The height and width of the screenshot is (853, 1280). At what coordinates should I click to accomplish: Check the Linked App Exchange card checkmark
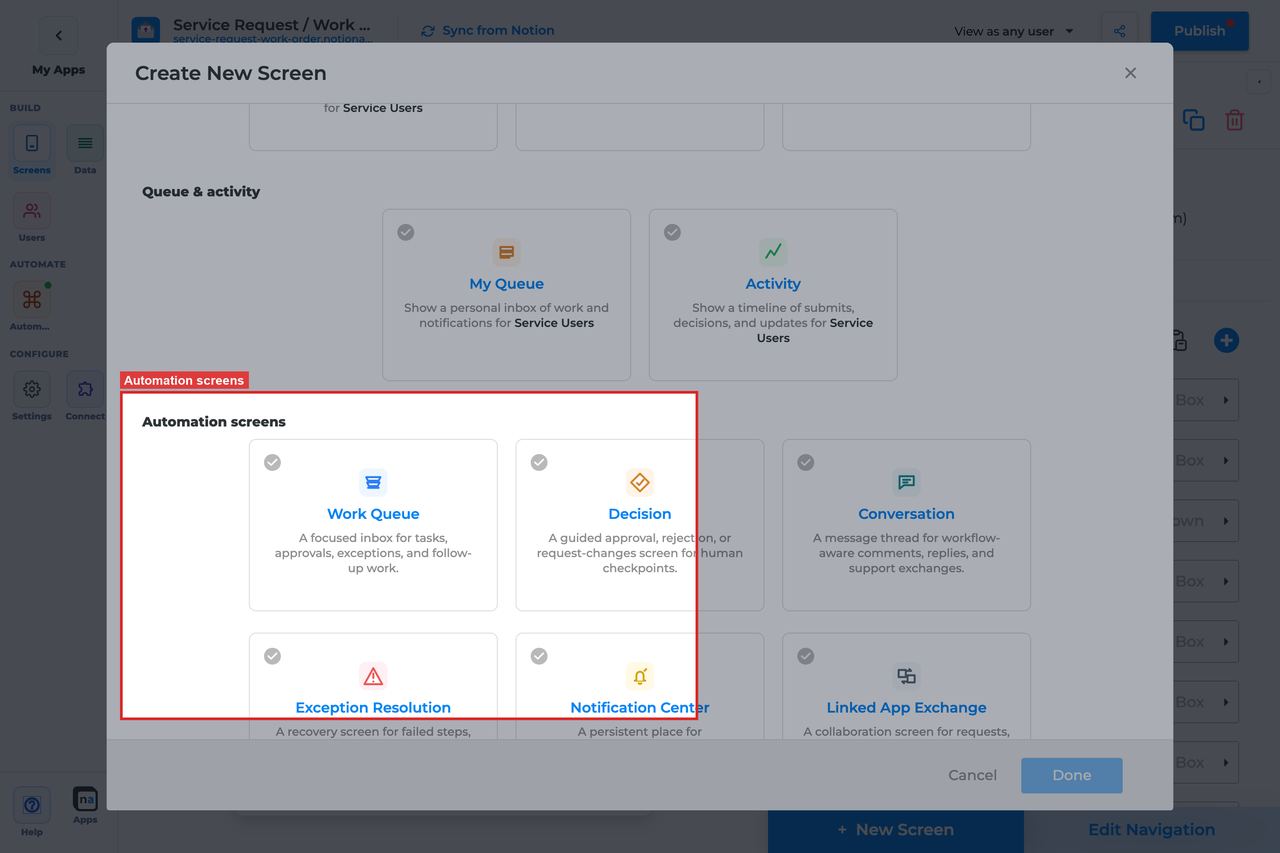805,656
